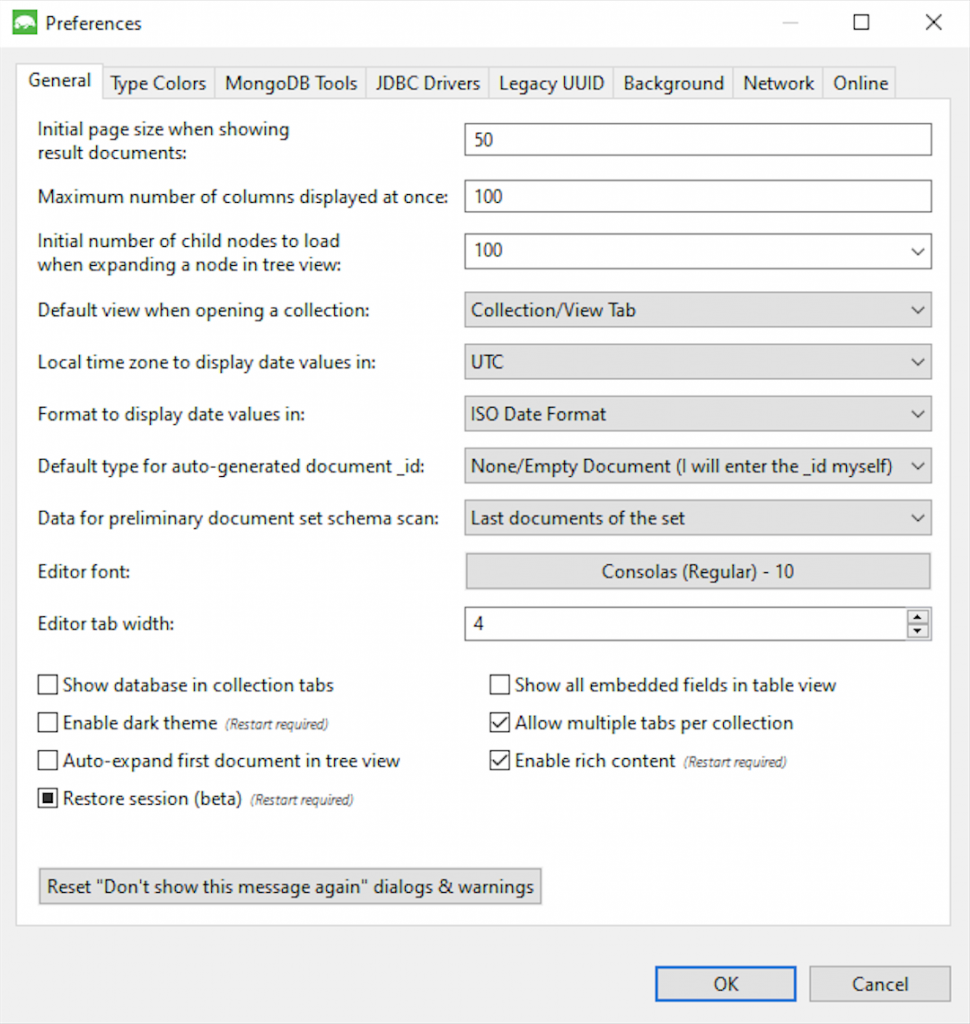Viewport: 970px width, 1024px height.
Task: Maximize the Preferences window
Action: 862,23
